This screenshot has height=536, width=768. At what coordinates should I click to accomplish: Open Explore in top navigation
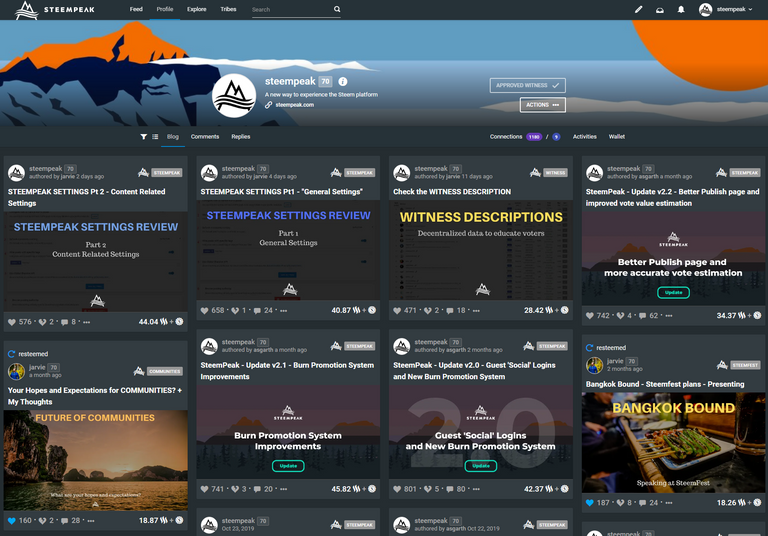pos(196,9)
